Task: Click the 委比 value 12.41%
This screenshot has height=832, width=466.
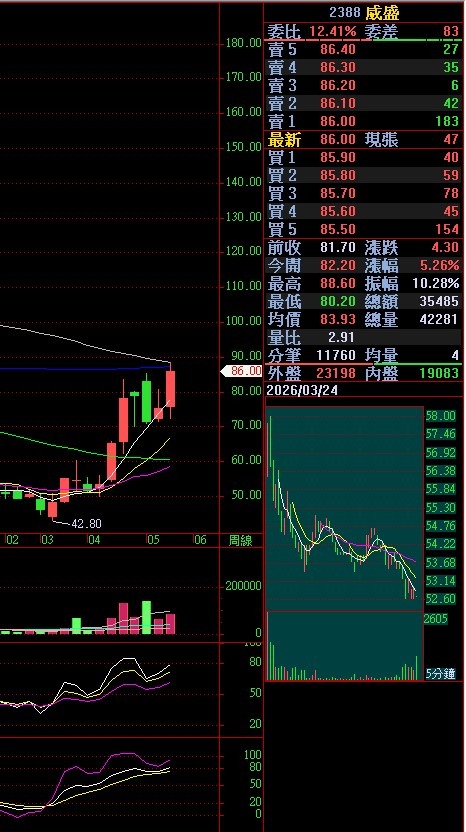Action: pos(333,32)
